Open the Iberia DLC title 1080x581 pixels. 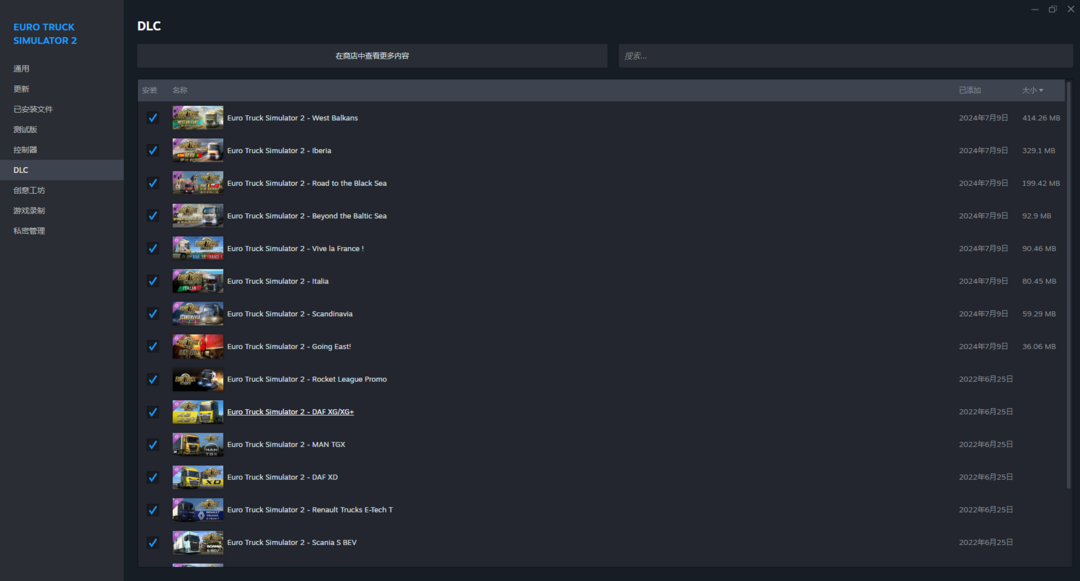(x=279, y=150)
